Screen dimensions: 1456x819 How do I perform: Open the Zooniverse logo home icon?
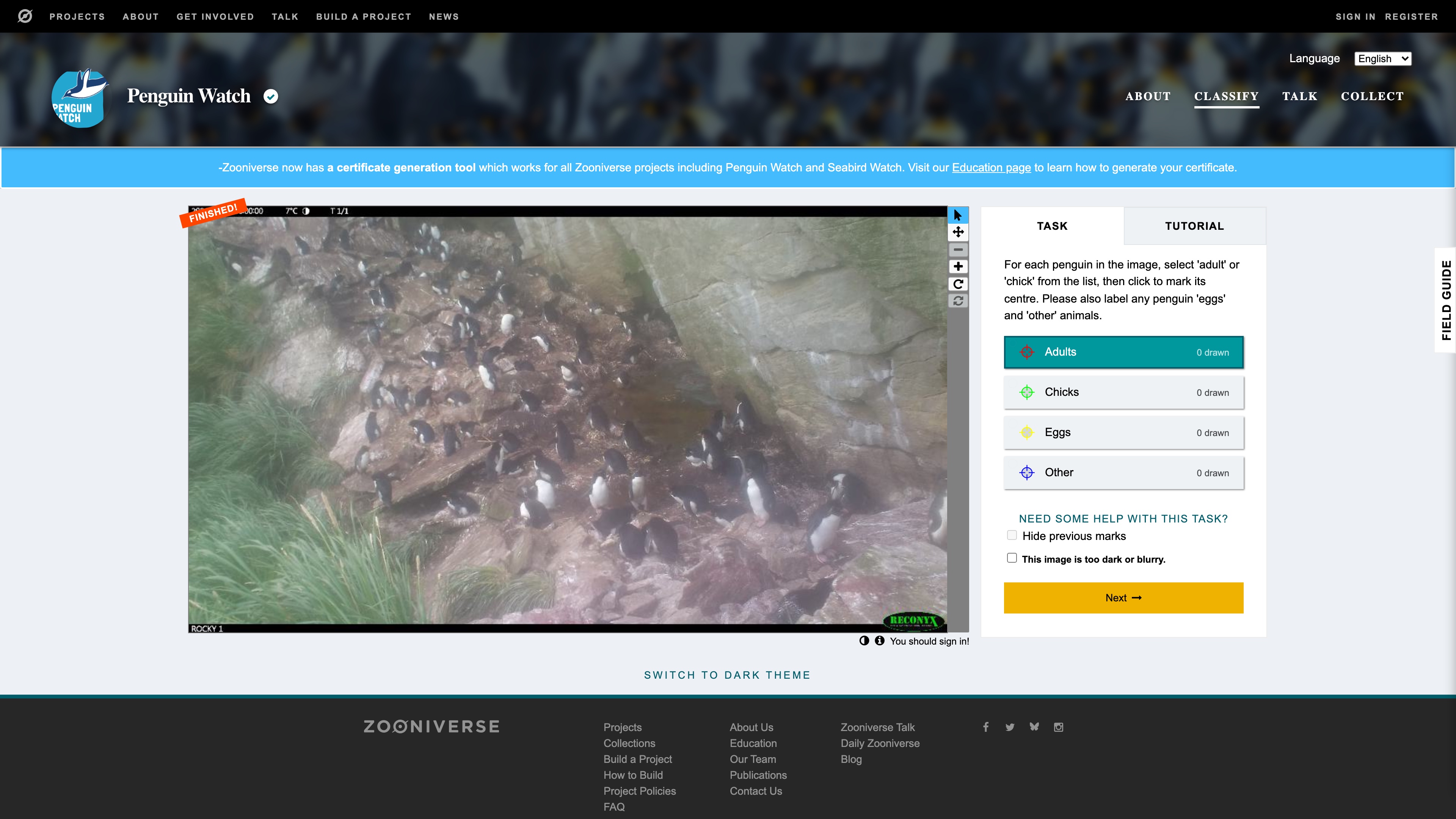(x=25, y=16)
